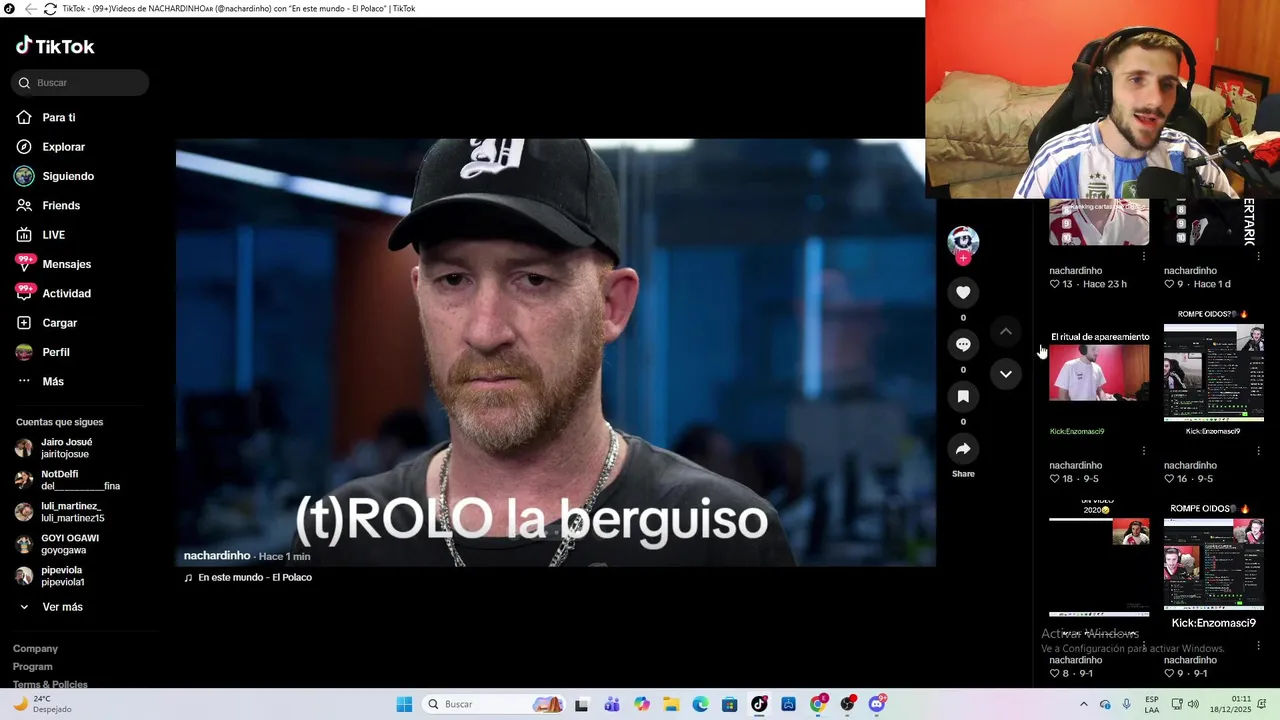Open Microsoft Teams taskbar icon

pos(612,704)
